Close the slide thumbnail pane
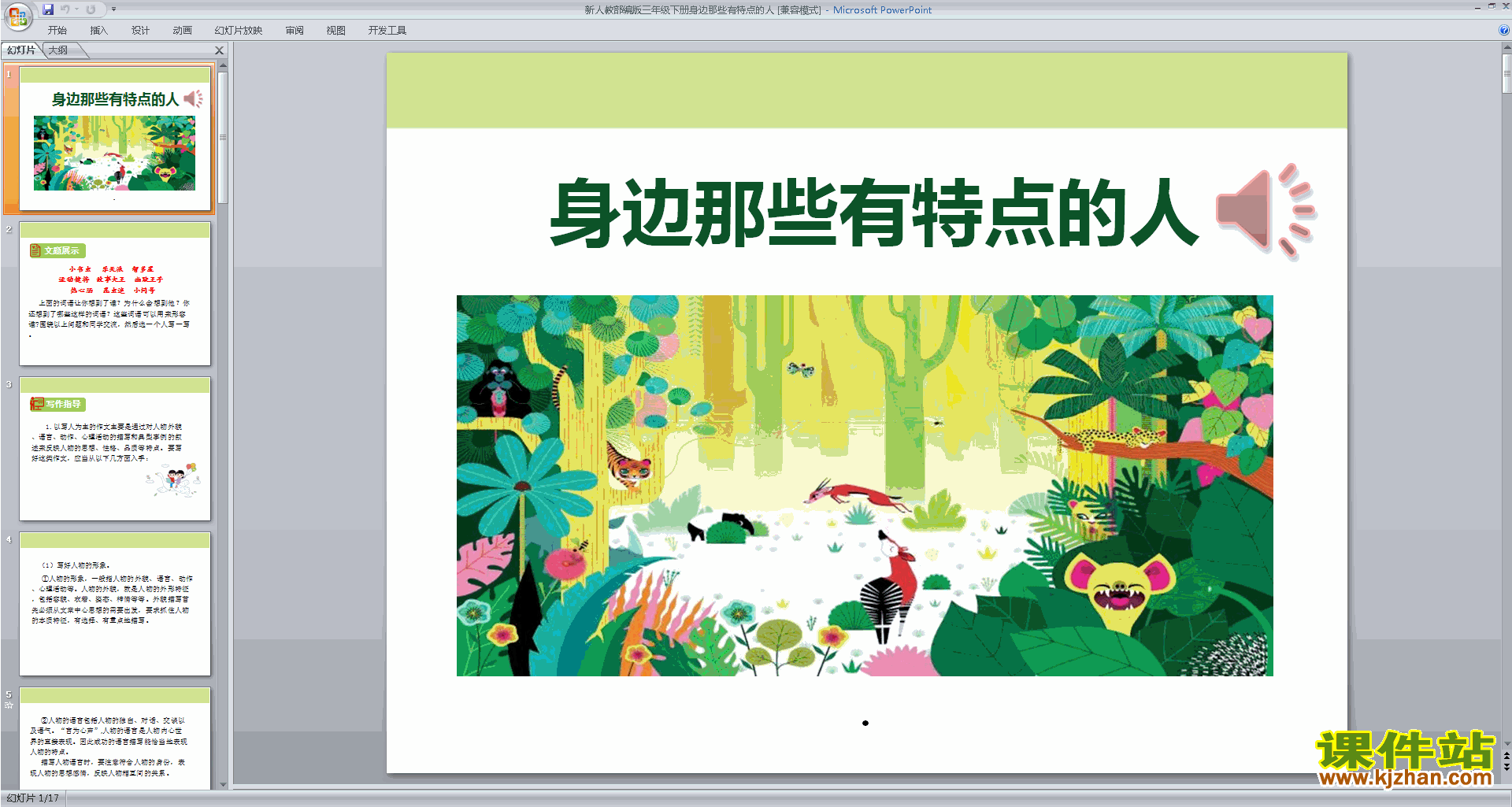 [220, 50]
